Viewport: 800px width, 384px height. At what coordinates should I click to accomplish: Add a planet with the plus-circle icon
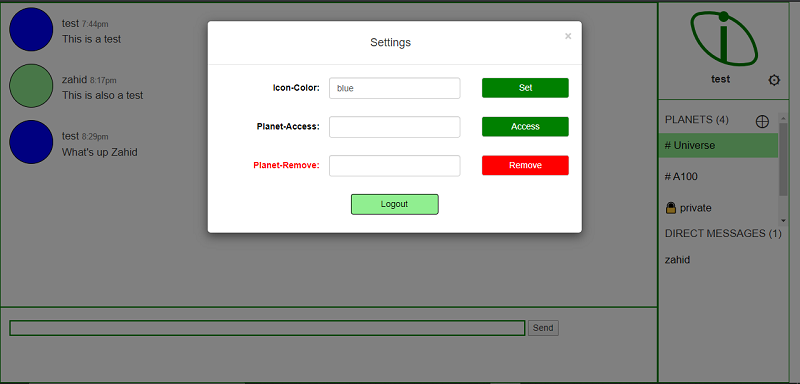tap(762, 121)
